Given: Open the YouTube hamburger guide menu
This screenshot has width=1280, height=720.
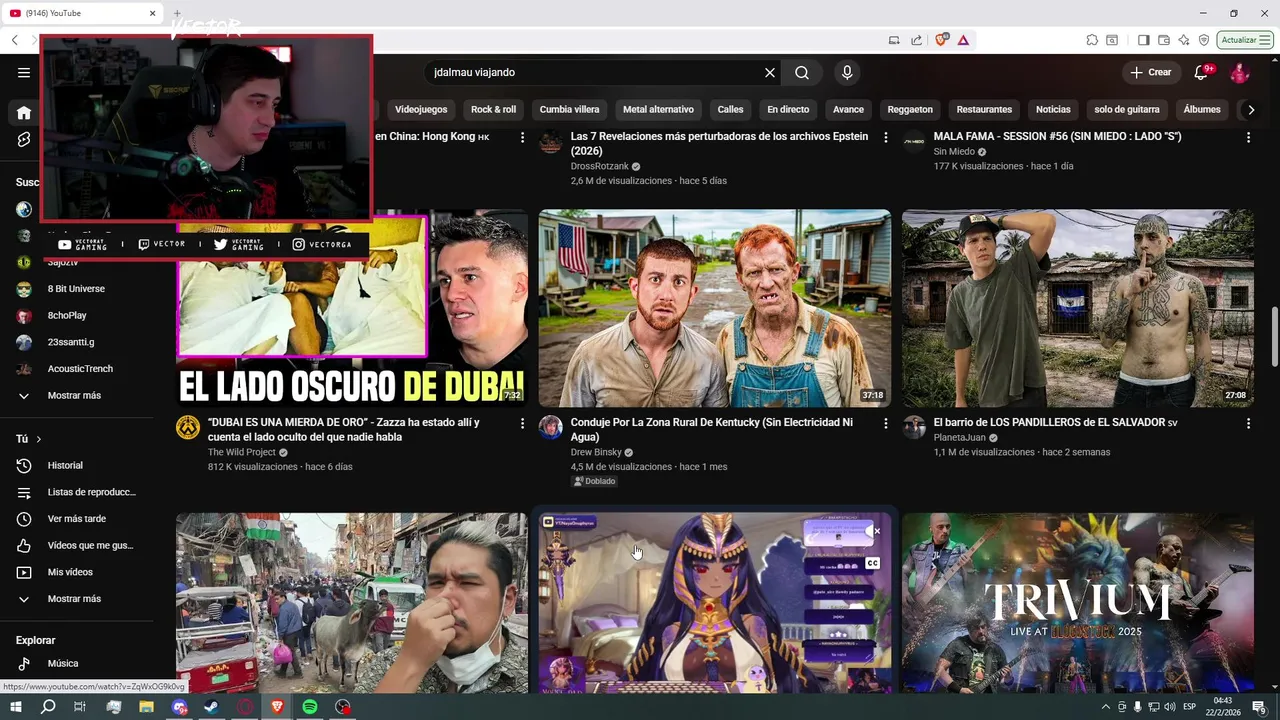Looking at the screenshot, I should 24,72.
